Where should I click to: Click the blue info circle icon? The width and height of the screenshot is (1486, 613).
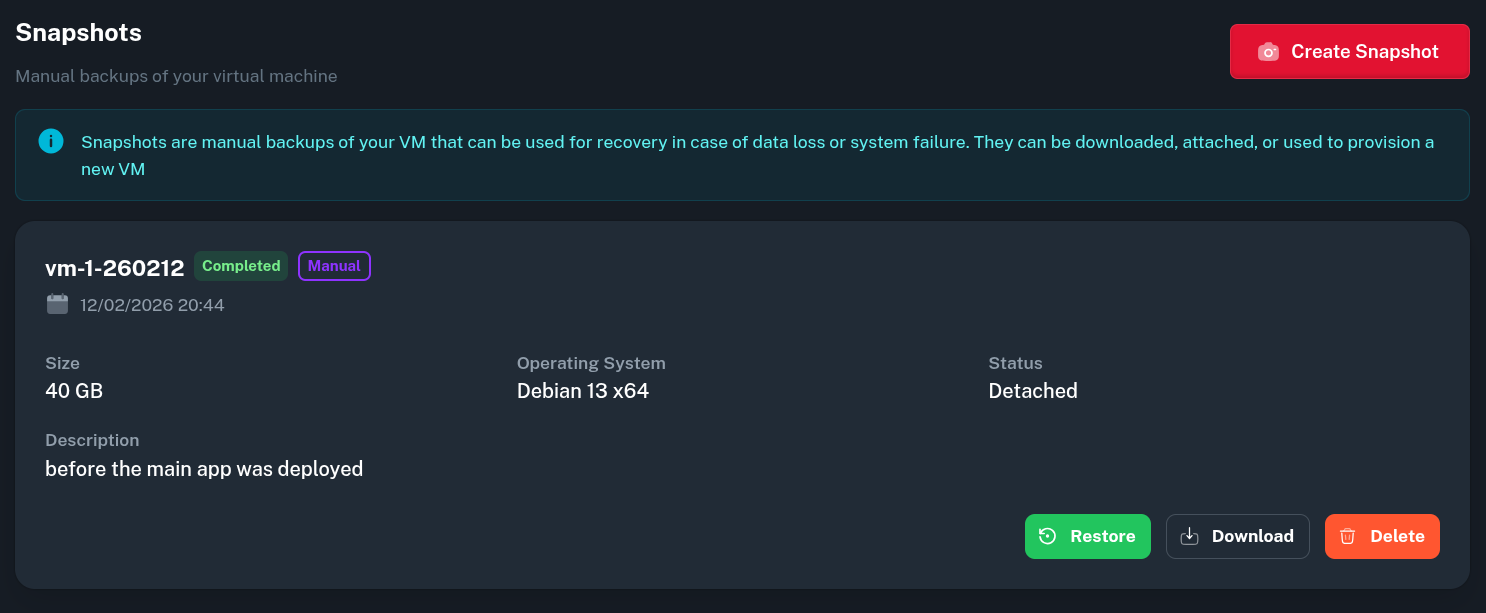pos(51,141)
